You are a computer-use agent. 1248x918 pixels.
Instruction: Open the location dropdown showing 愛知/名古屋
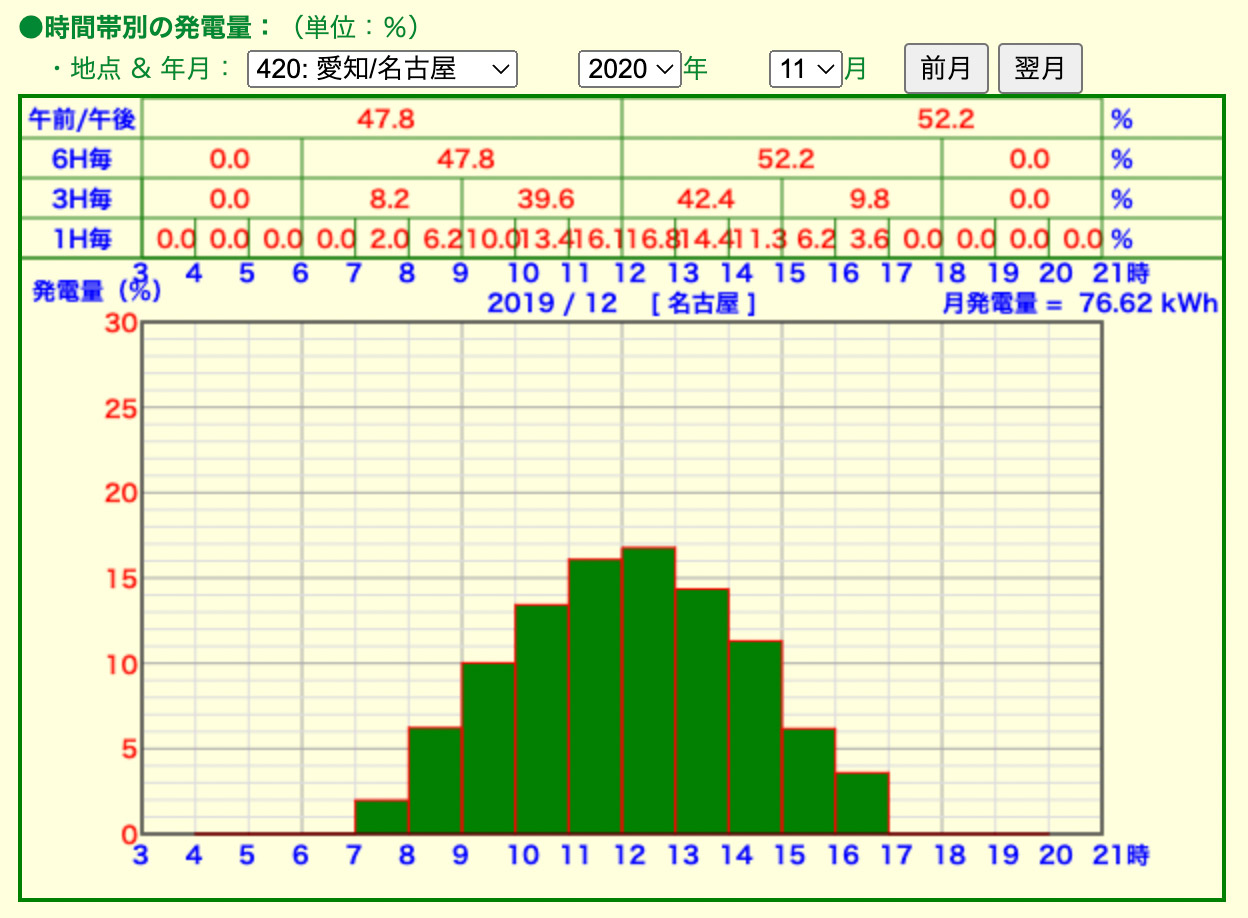(x=382, y=69)
